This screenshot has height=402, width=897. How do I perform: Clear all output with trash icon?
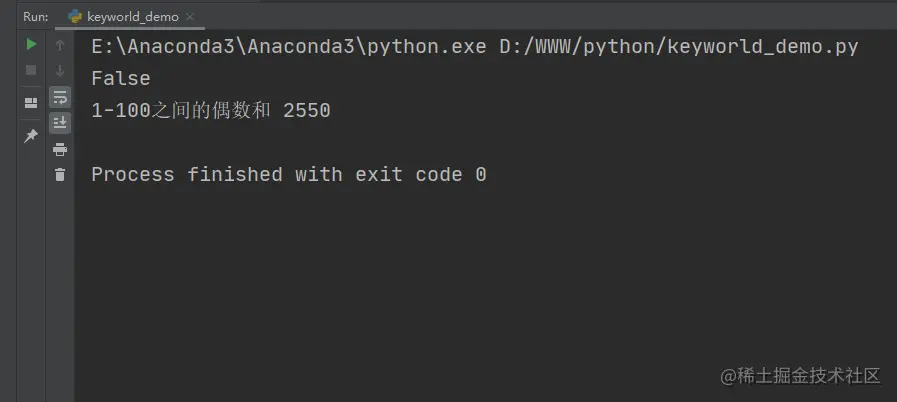[x=60, y=174]
